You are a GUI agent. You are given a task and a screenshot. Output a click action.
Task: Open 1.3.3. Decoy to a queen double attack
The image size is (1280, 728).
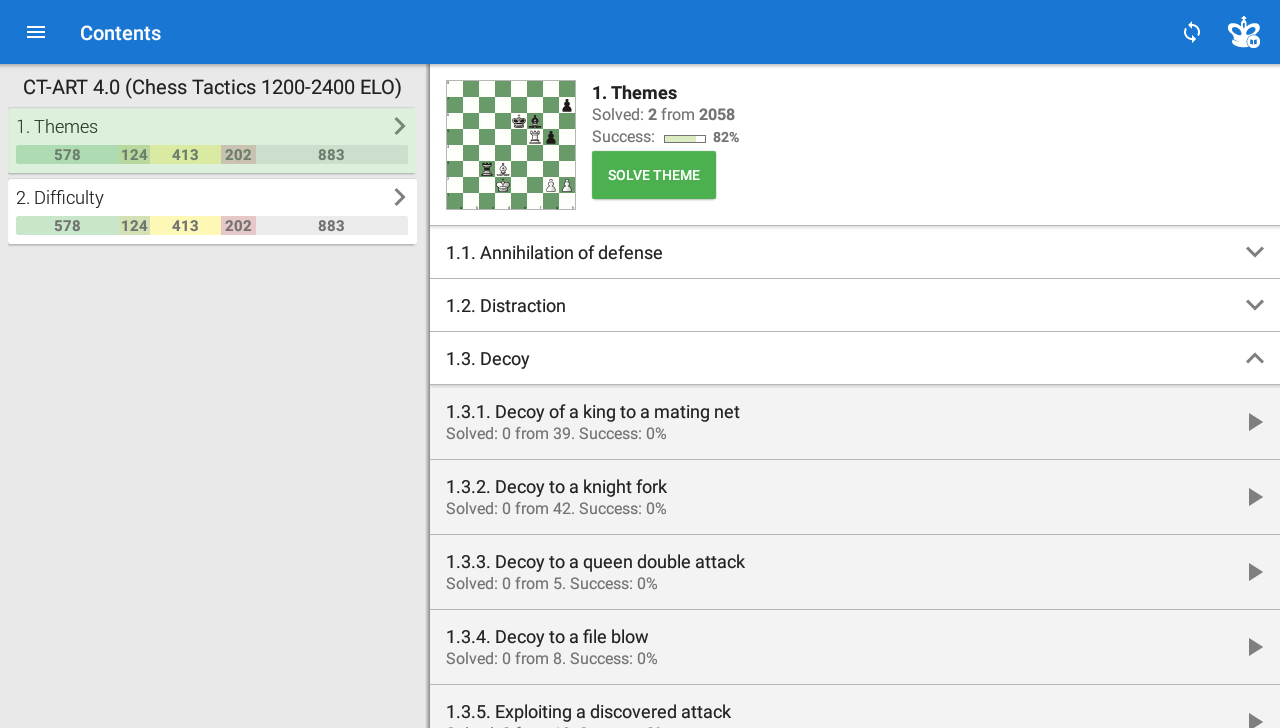[x=855, y=572]
